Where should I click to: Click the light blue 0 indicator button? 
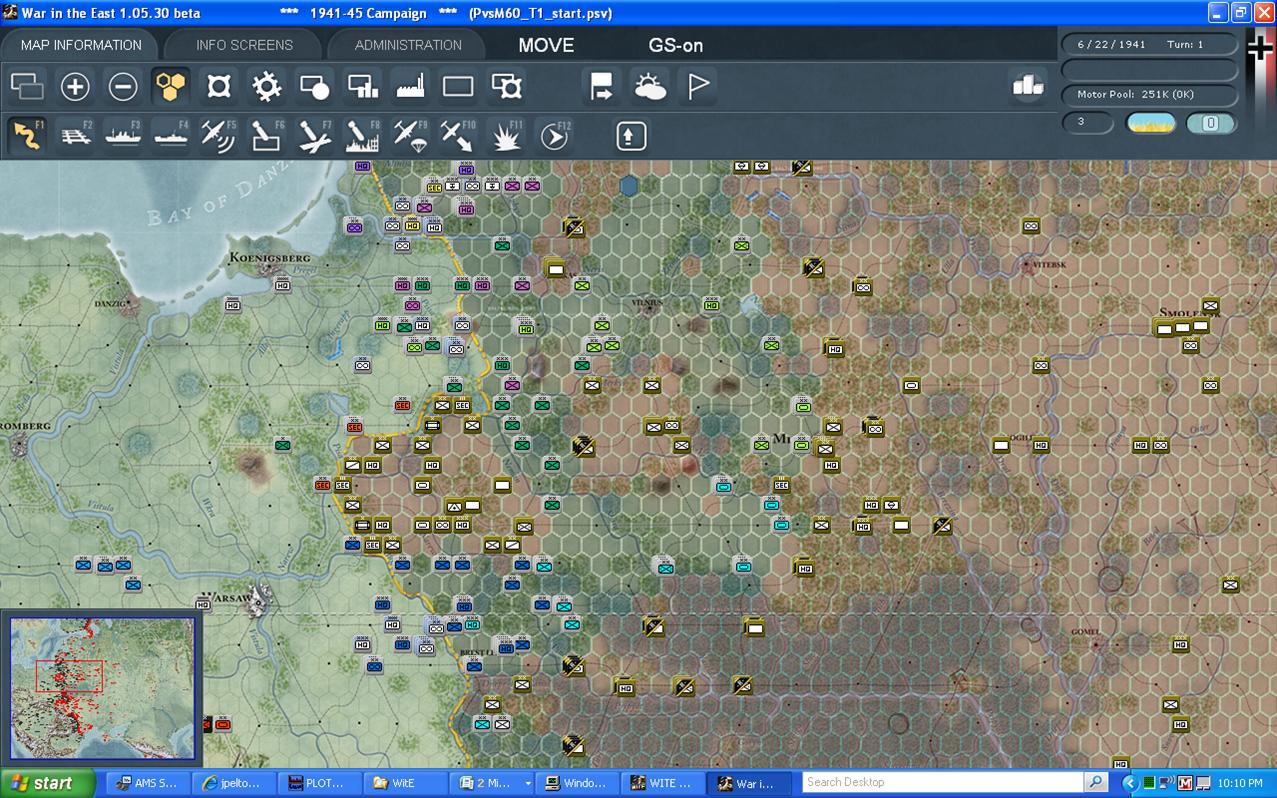point(1210,123)
